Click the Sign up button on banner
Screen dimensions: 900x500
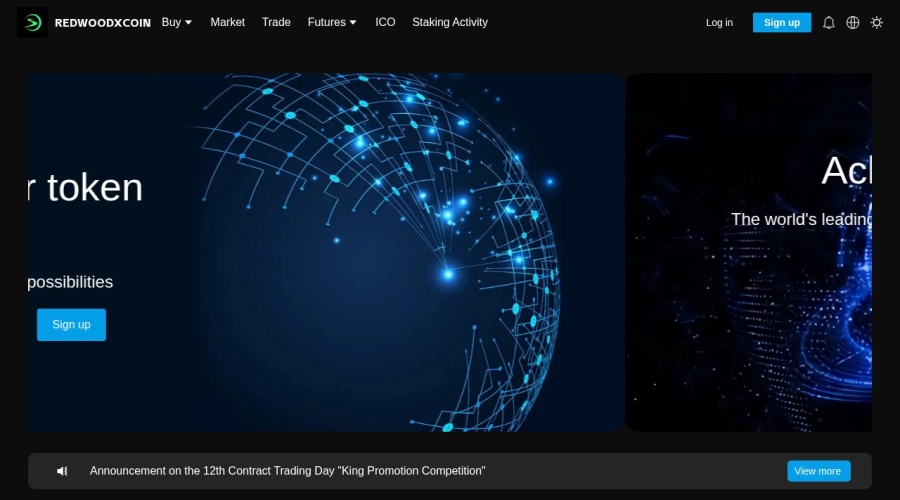pos(71,324)
